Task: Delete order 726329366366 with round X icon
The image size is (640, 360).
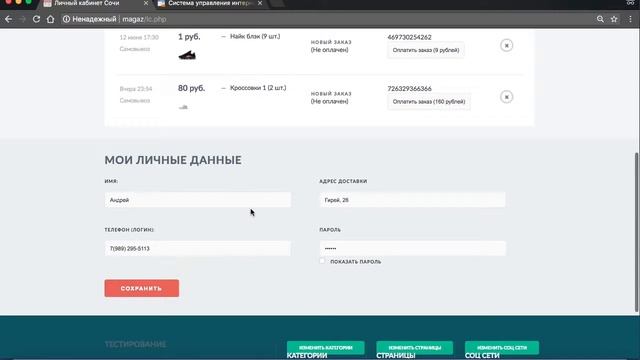Action: point(507,97)
